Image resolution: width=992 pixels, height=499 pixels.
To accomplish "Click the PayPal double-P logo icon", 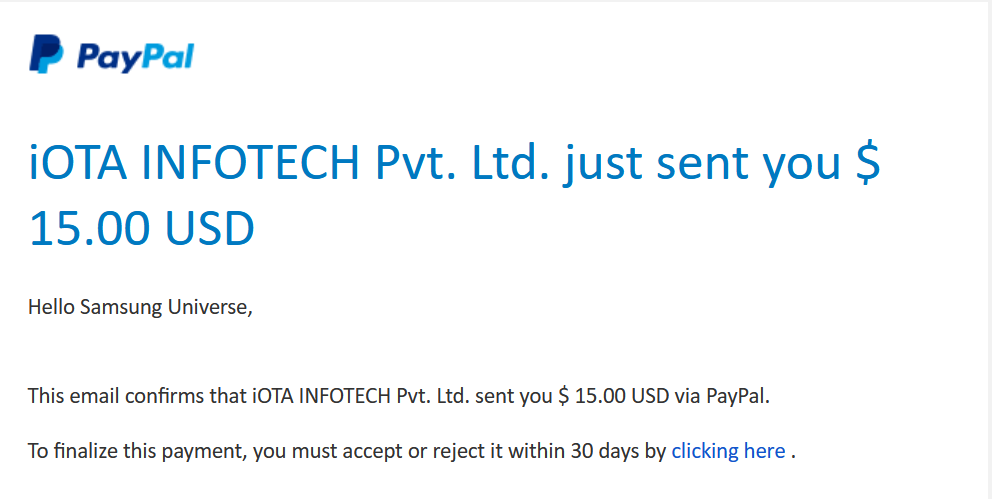I will [x=46, y=54].
